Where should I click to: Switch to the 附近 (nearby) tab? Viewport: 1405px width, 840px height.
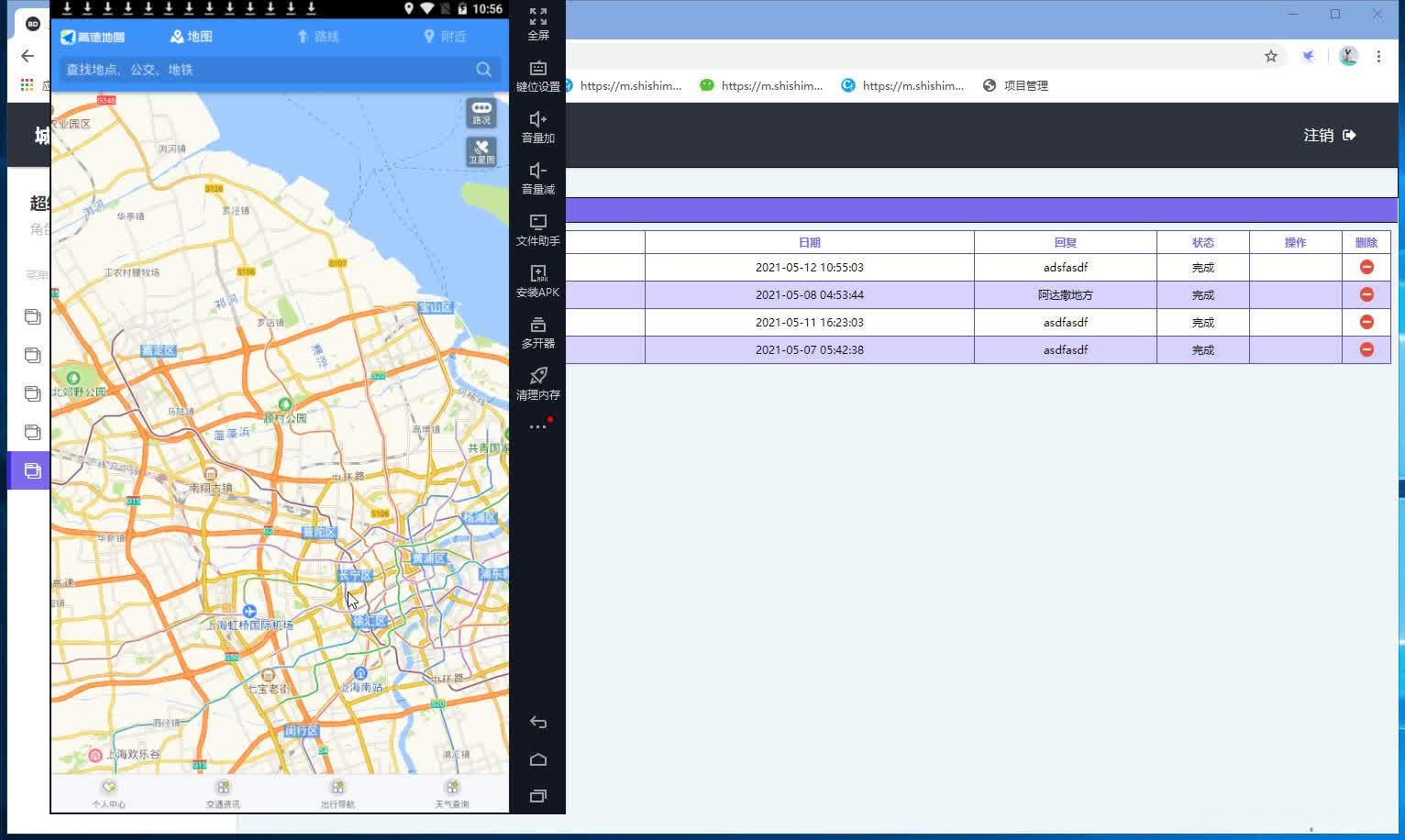445,37
